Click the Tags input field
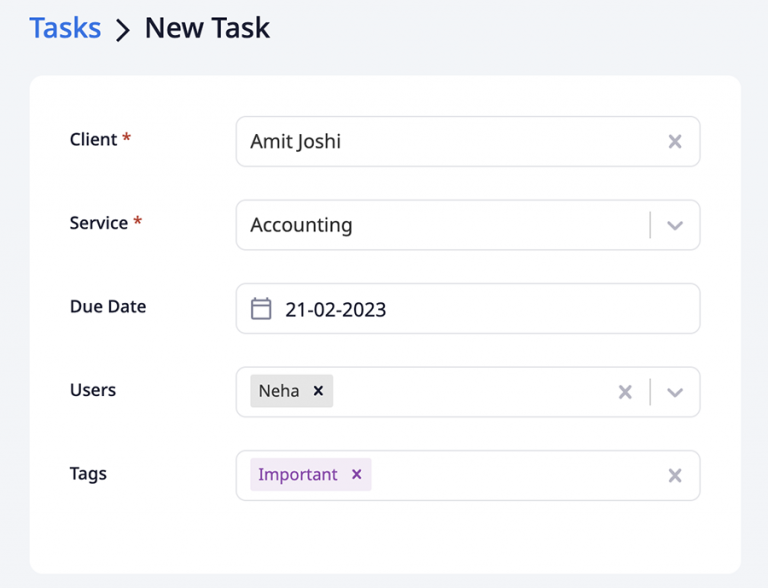This screenshot has height=588, width=768. (468, 475)
